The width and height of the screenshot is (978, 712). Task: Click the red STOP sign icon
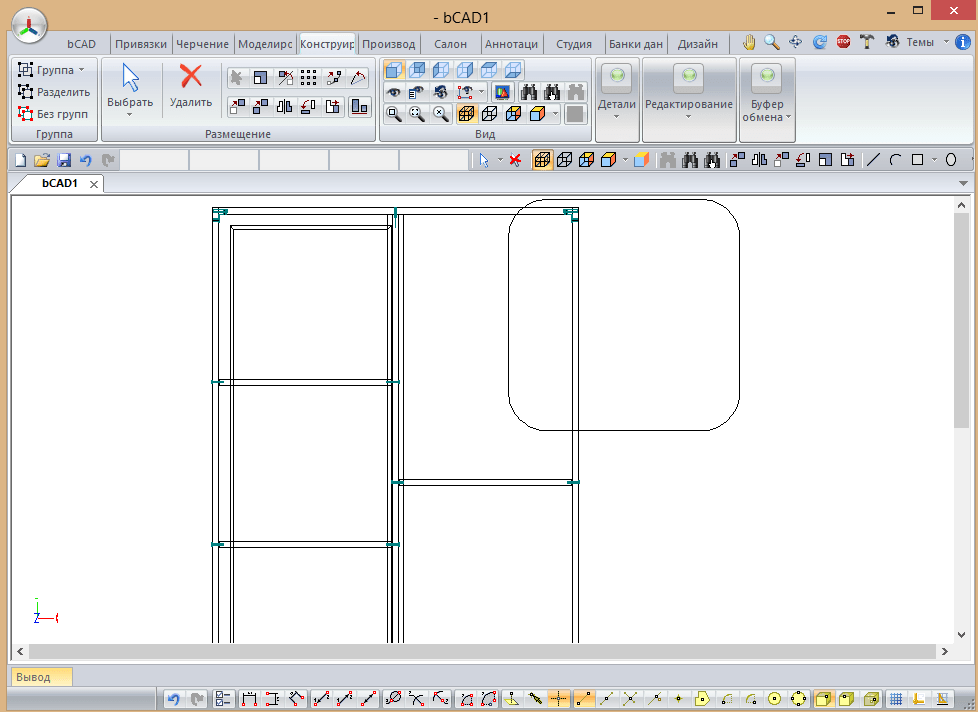click(844, 42)
